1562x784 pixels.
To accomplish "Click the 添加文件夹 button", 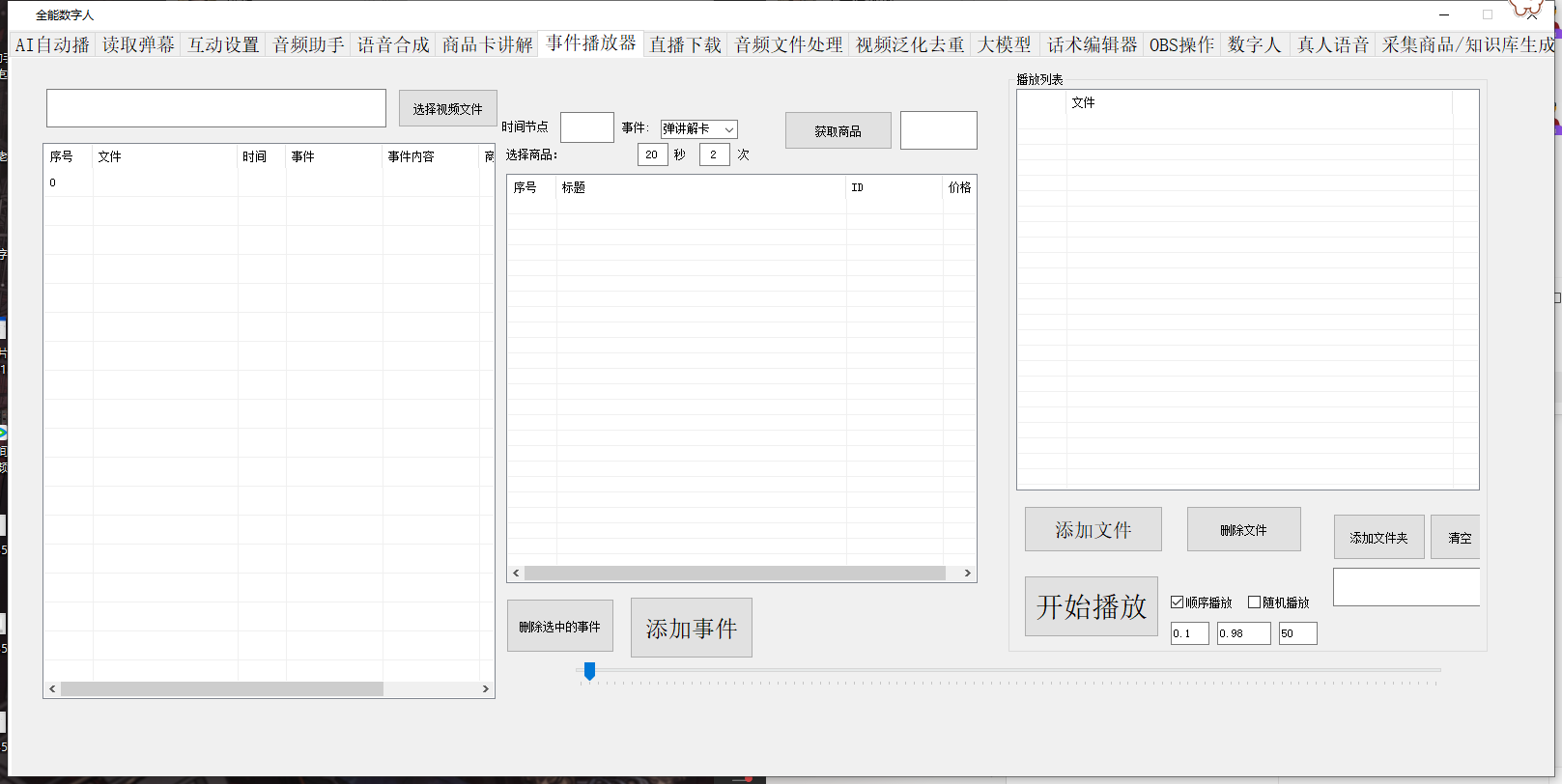I will click(1379, 537).
